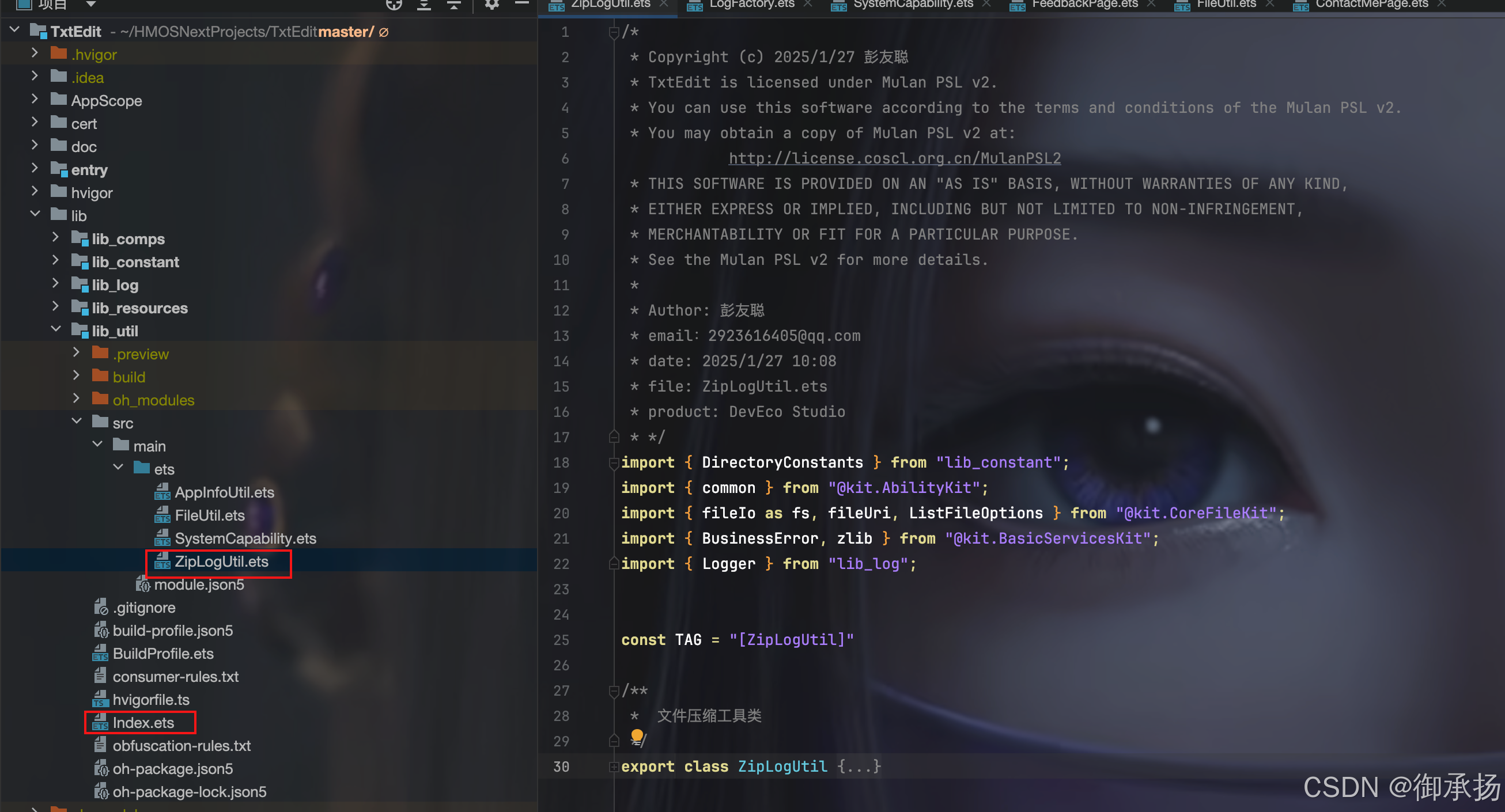Click the Index.ets file icon

pyautogui.click(x=100, y=723)
